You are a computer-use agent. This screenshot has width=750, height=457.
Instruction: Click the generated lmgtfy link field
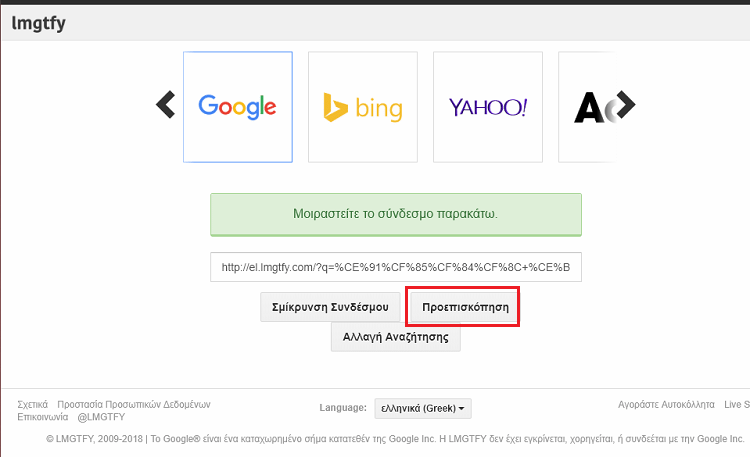(396, 267)
